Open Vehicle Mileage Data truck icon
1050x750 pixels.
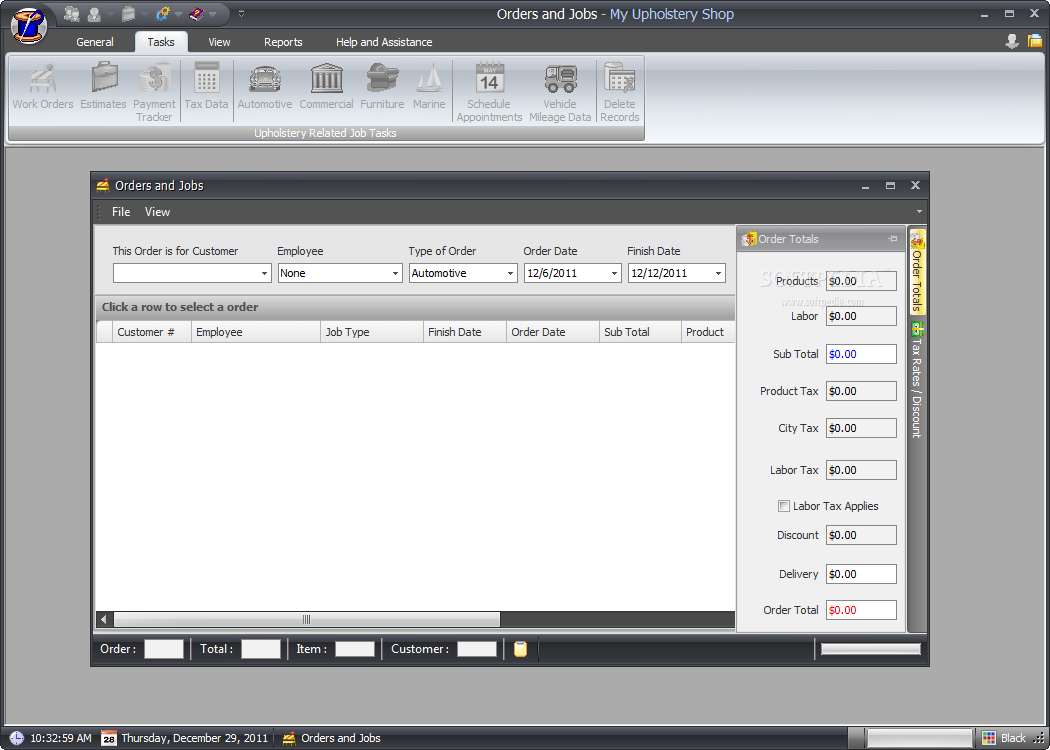tap(560, 92)
